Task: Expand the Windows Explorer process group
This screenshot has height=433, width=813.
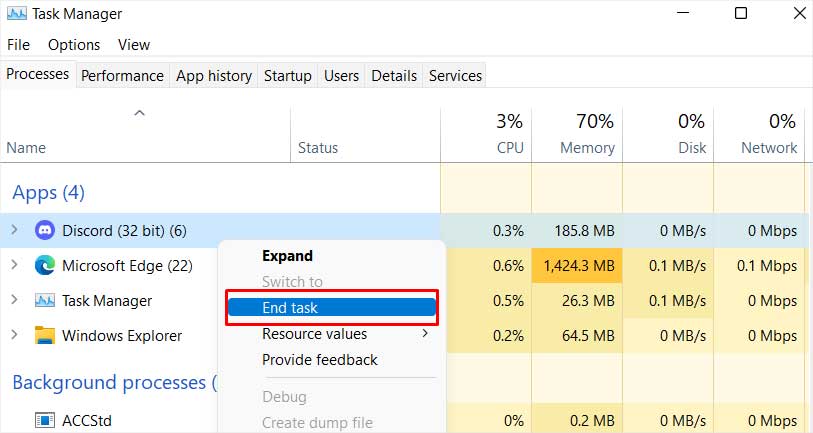Action: (x=15, y=334)
